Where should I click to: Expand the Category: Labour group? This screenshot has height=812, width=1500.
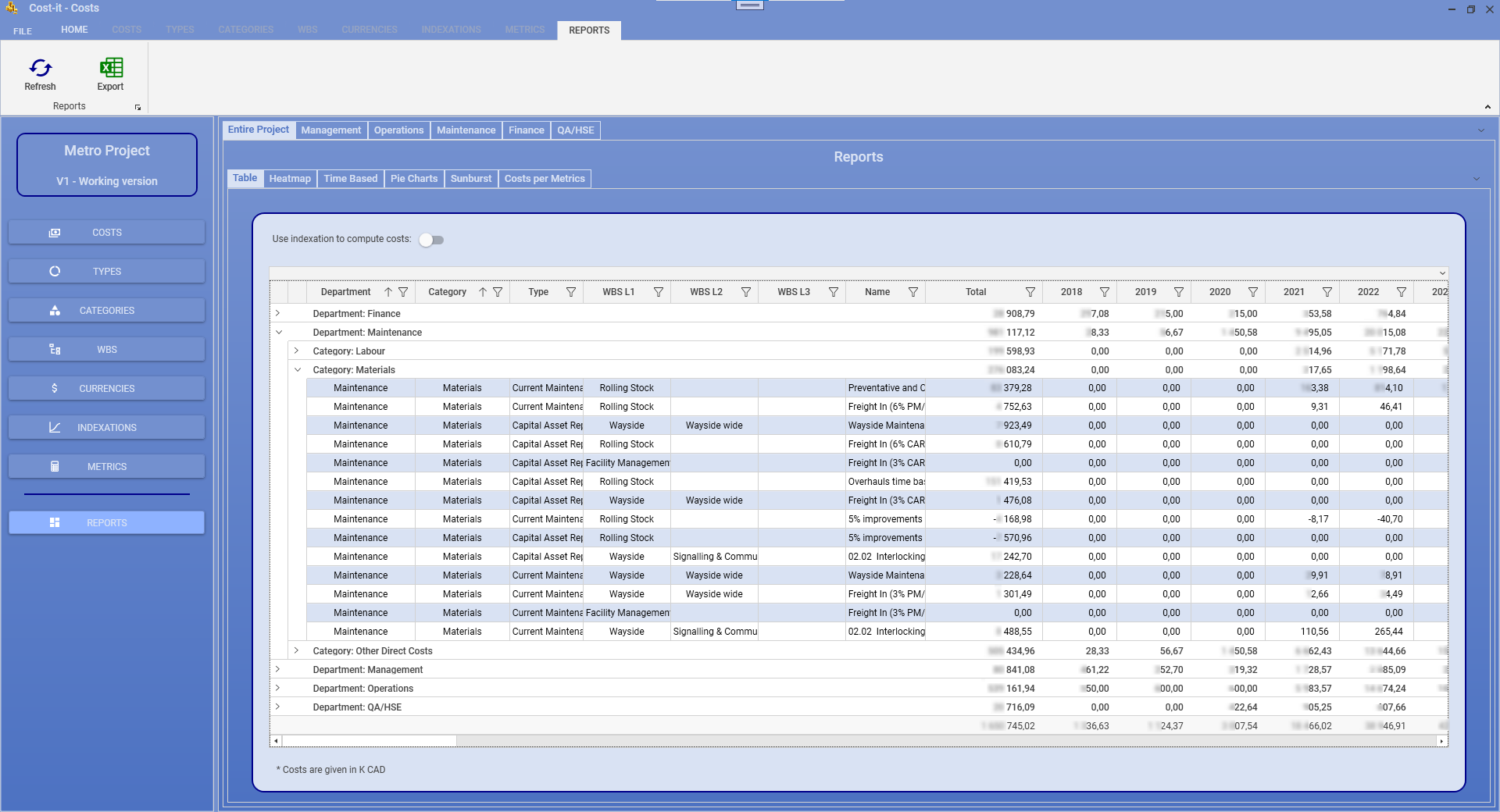(296, 351)
